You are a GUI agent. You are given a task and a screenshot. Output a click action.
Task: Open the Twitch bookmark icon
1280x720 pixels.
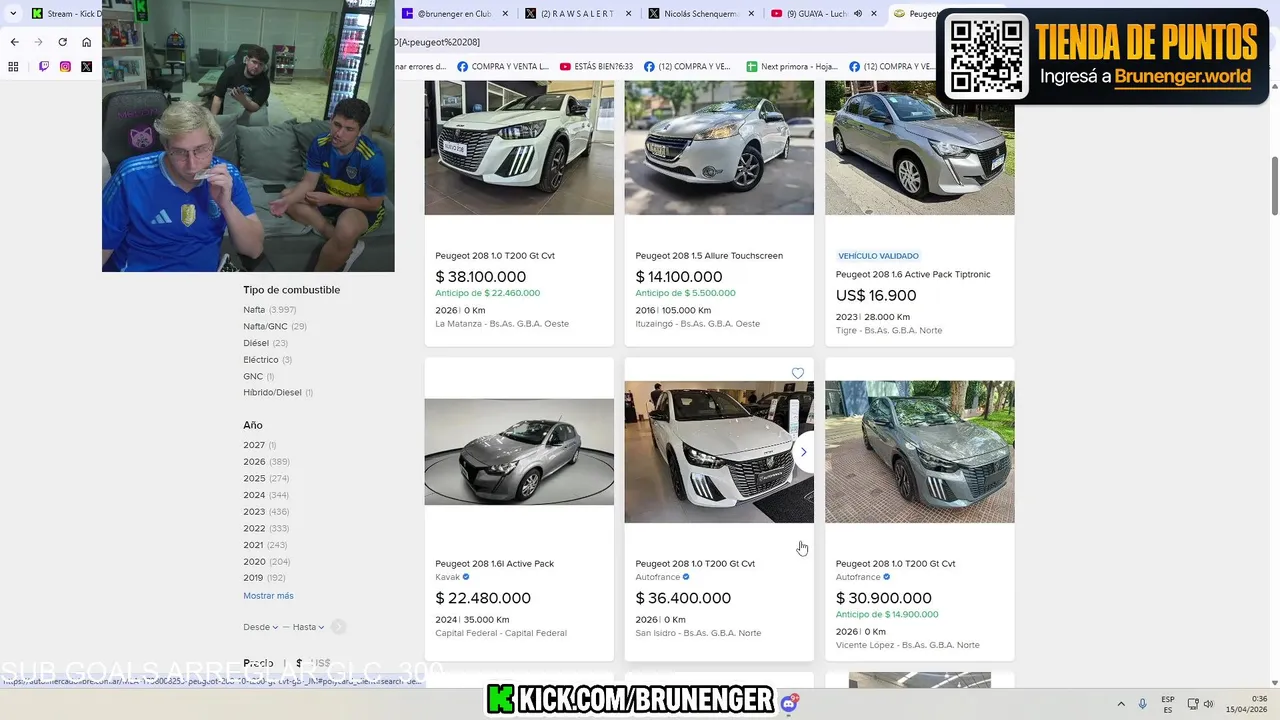coord(44,67)
